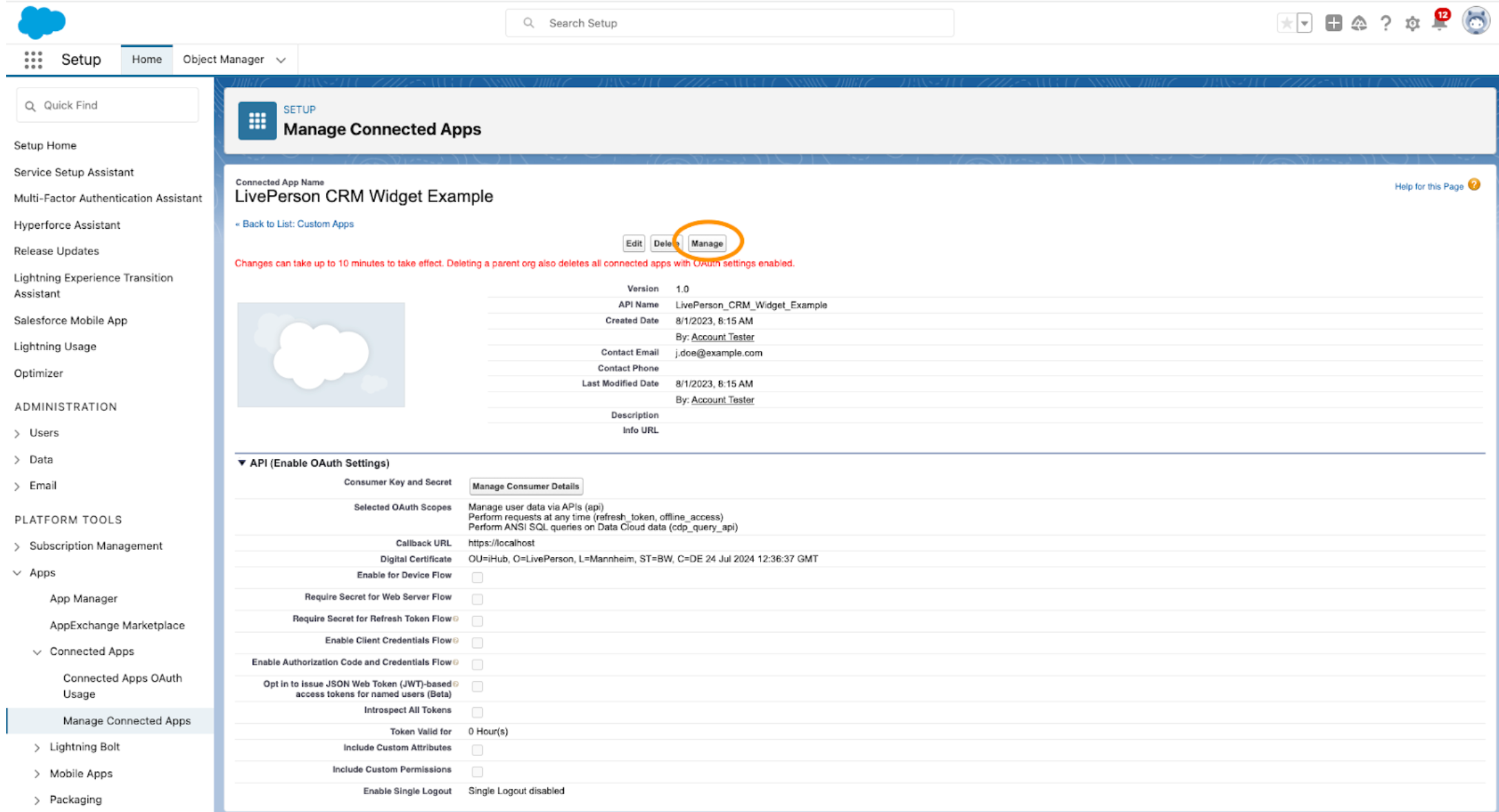
Task: Open the App Launcher grid icon
Action: tap(33, 60)
